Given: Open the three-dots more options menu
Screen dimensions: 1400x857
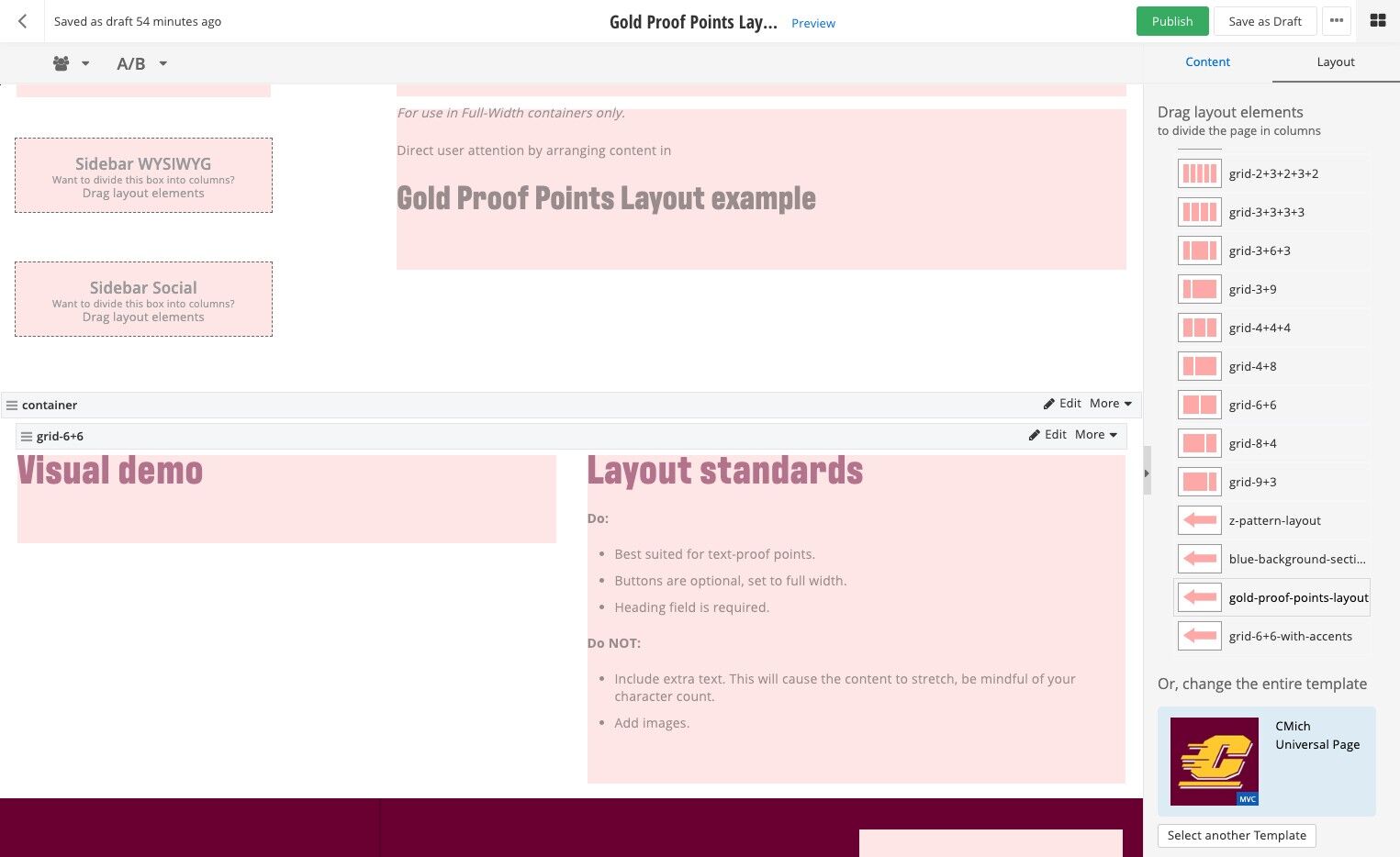Looking at the screenshot, I should [x=1337, y=21].
